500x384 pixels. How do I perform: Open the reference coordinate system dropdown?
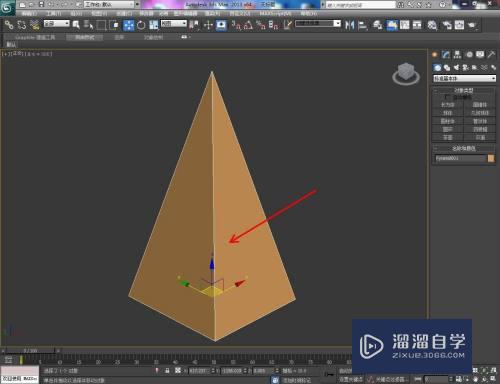point(174,23)
